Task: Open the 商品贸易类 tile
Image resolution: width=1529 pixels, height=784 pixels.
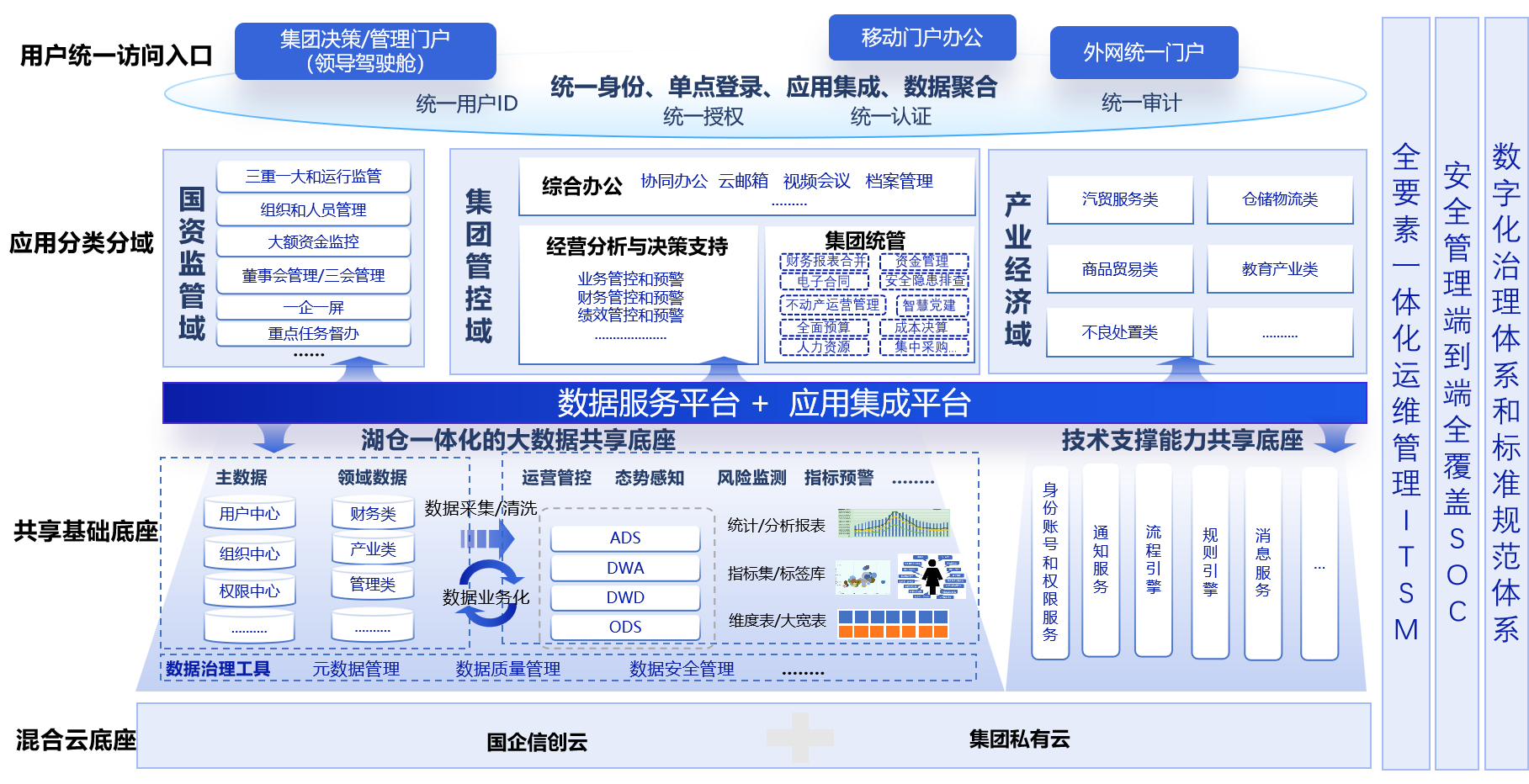Action: (x=1120, y=269)
